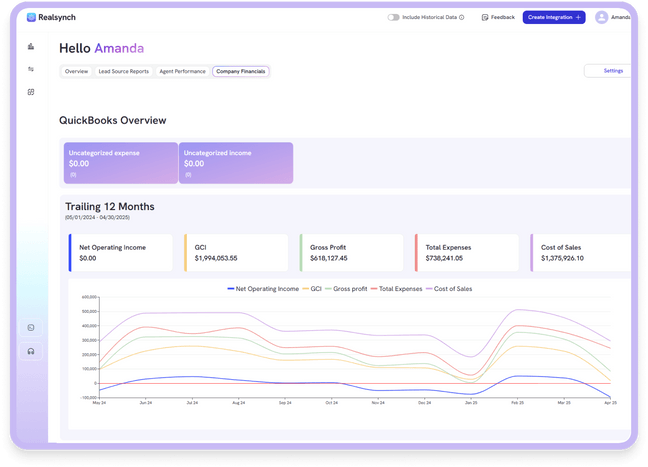Toggle GCI legend series

coord(312,289)
